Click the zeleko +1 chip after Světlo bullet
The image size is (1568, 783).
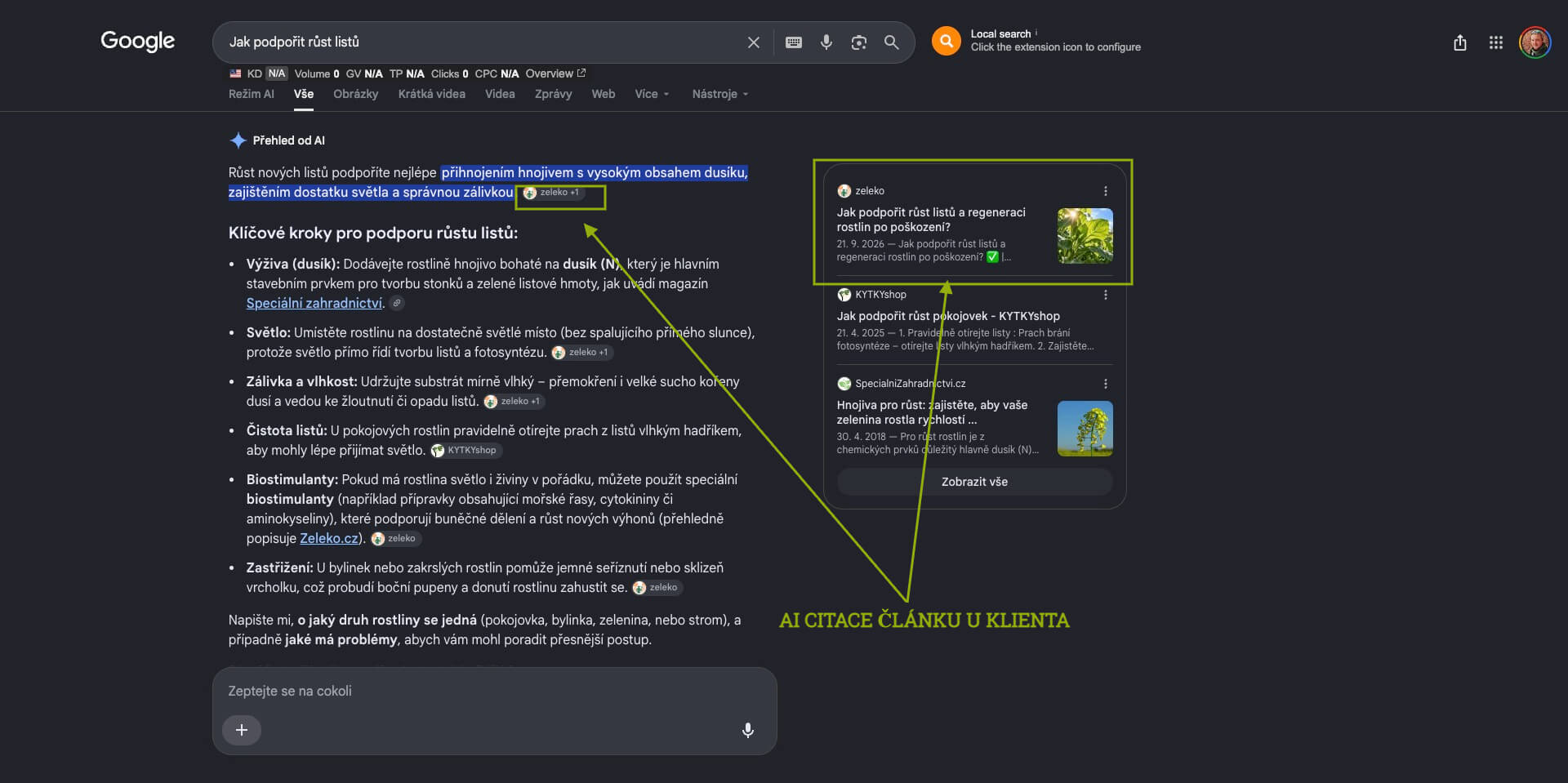click(x=581, y=353)
